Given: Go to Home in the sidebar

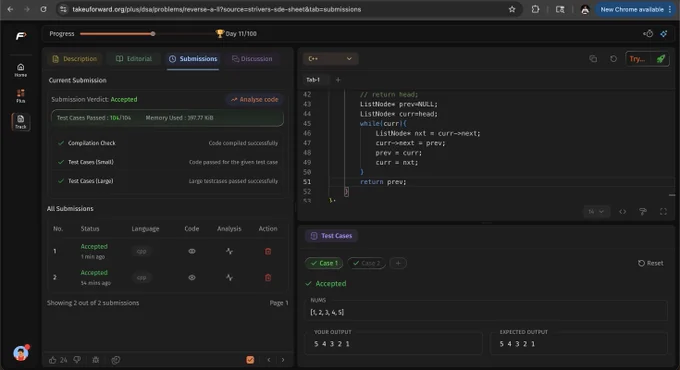Looking at the screenshot, I should click(x=20, y=70).
